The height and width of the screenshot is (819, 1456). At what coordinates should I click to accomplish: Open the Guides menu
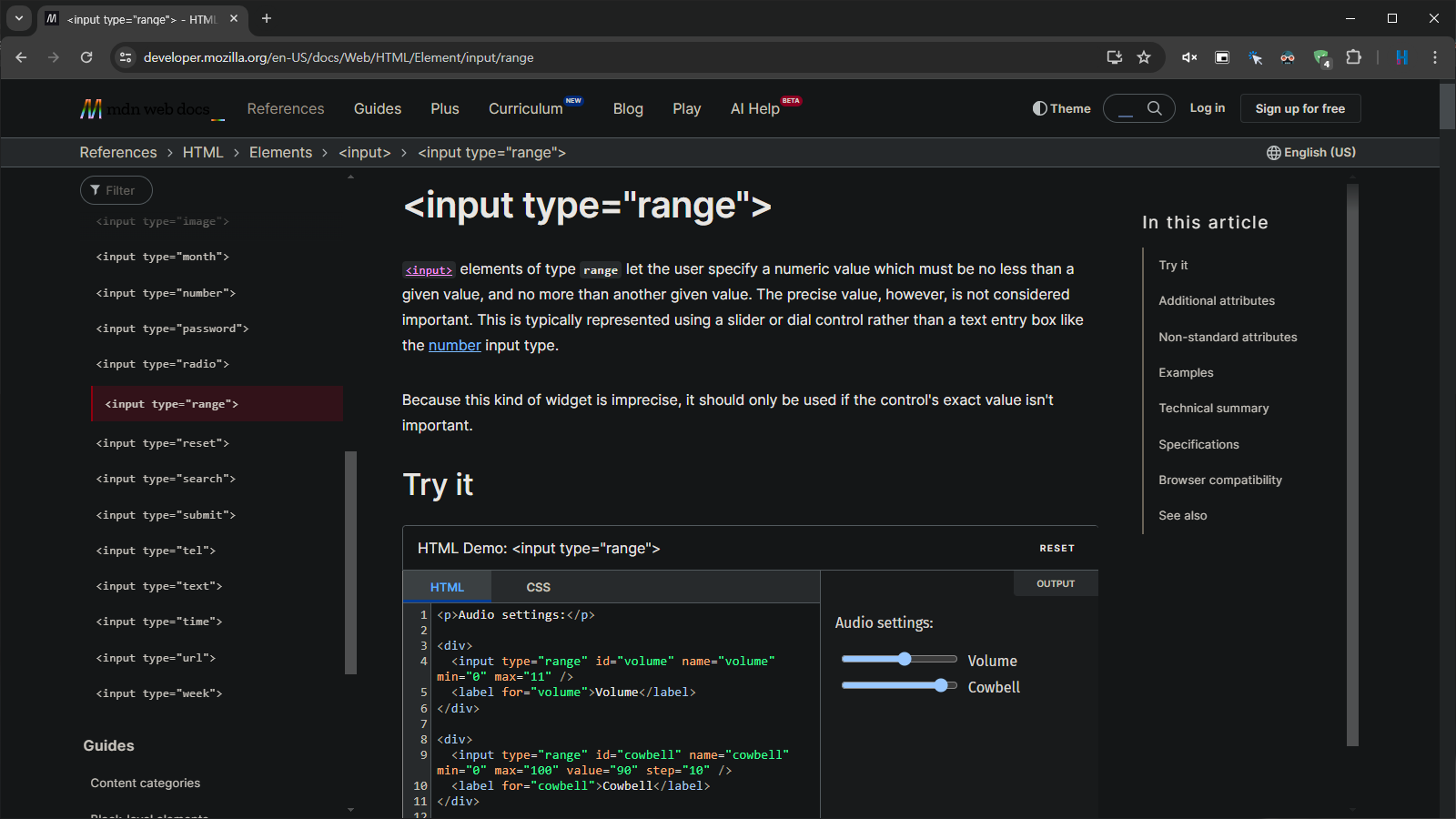(x=378, y=108)
